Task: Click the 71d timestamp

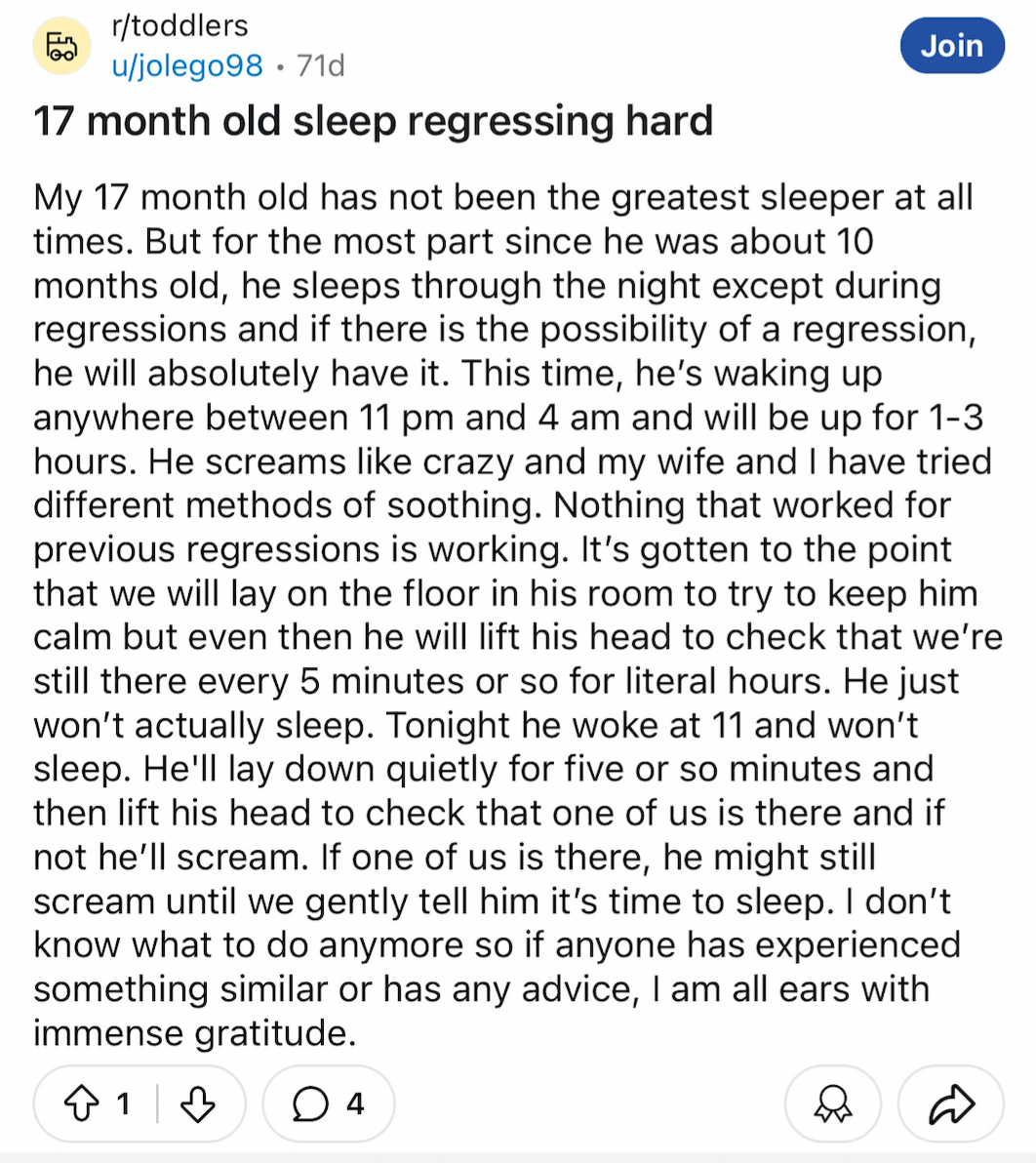Action: pyautogui.click(x=320, y=65)
